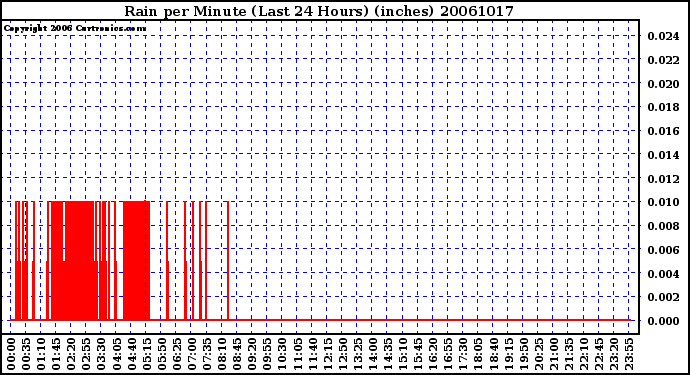This screenshot has width=690, height=375.
Task: Click the 0.020 y-axis label
Action: point(663,84)
